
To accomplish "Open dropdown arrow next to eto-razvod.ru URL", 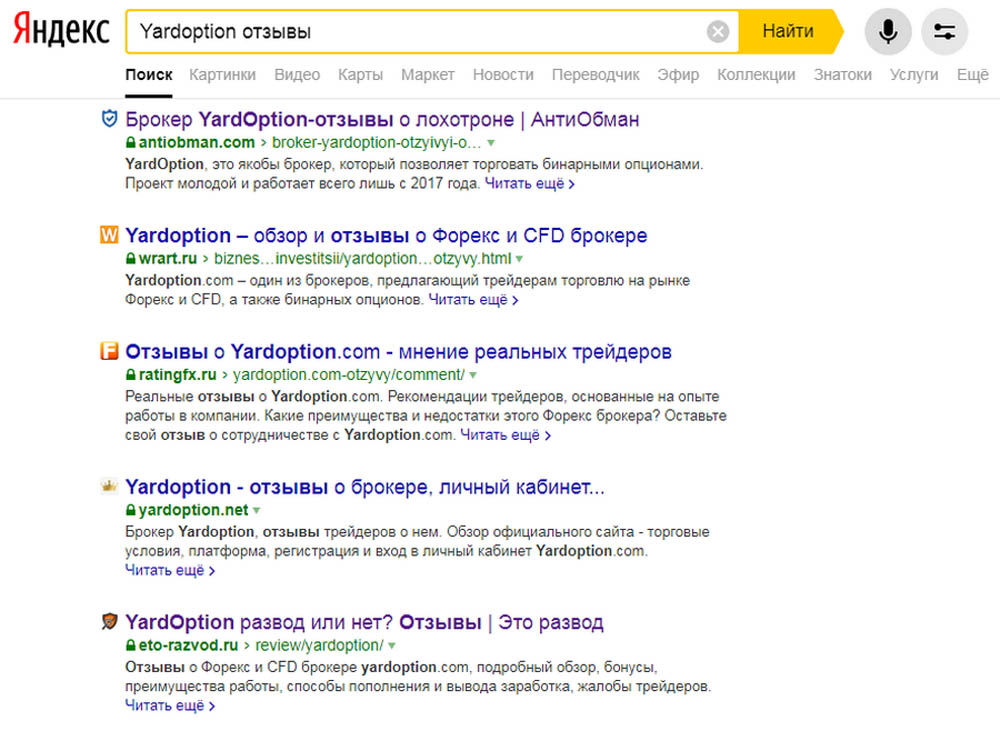I will click(x=392, y=646).
